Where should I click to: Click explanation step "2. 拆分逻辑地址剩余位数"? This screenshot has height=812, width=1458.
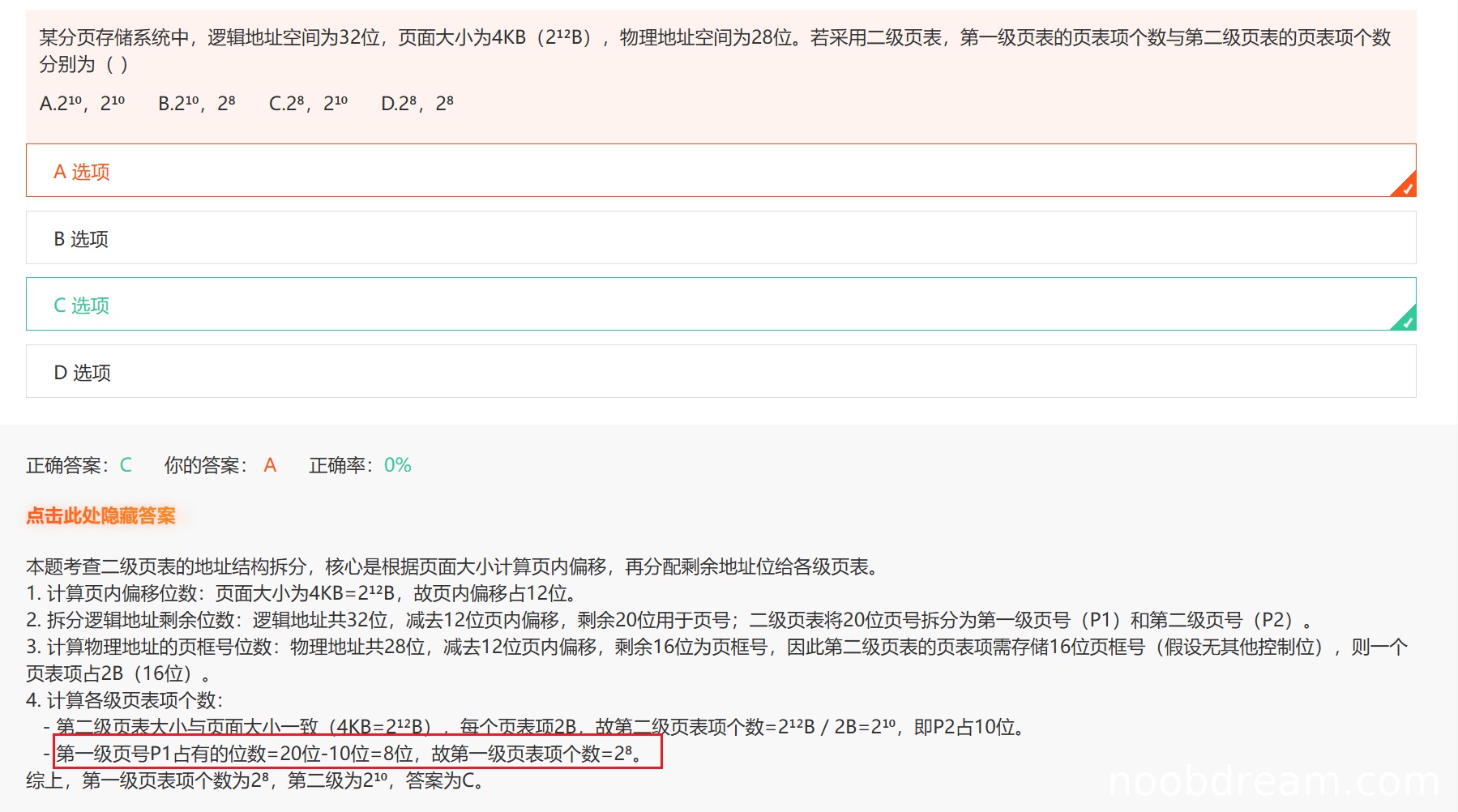click(x=669, y=620)
